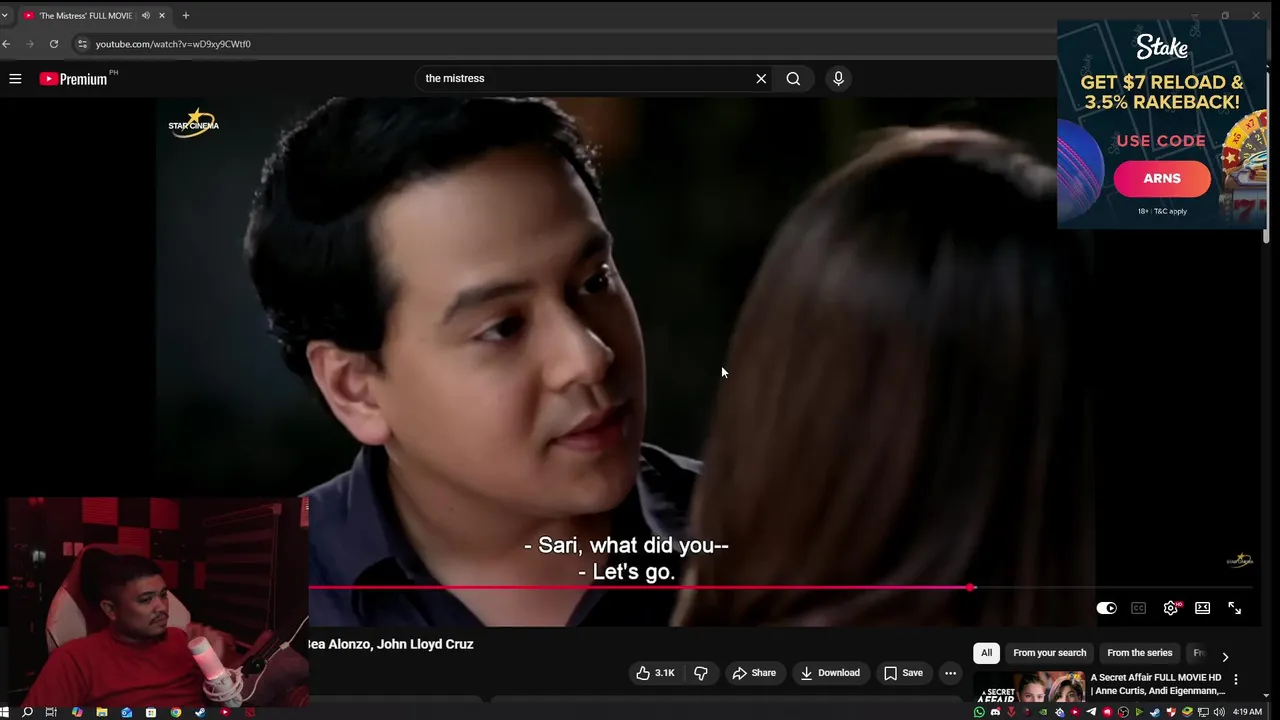Open File Explorer from taskbar
The image size is (1280, 720).
click(x=102, y=712)
